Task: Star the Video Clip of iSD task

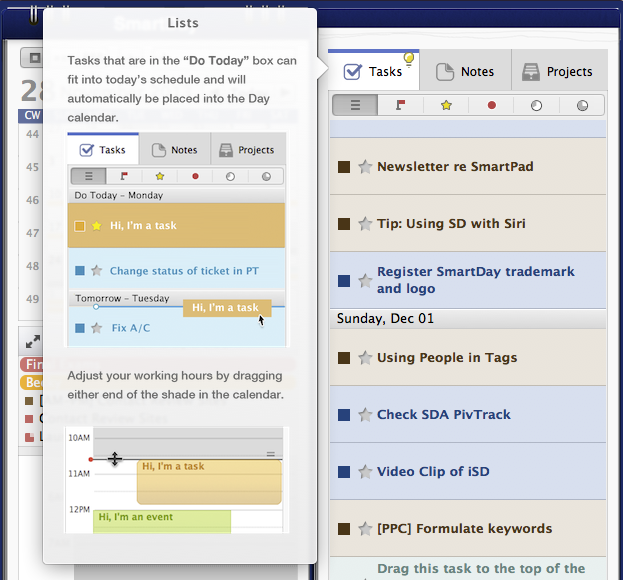Action: pos(365,472)
